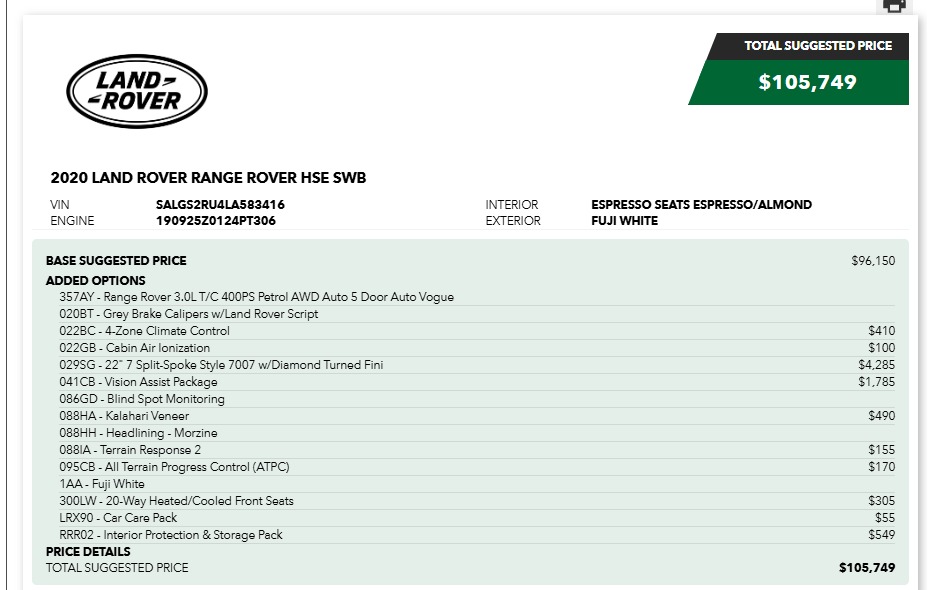
Task: Click the print icon above the sticker
Action: pos(893,5)
